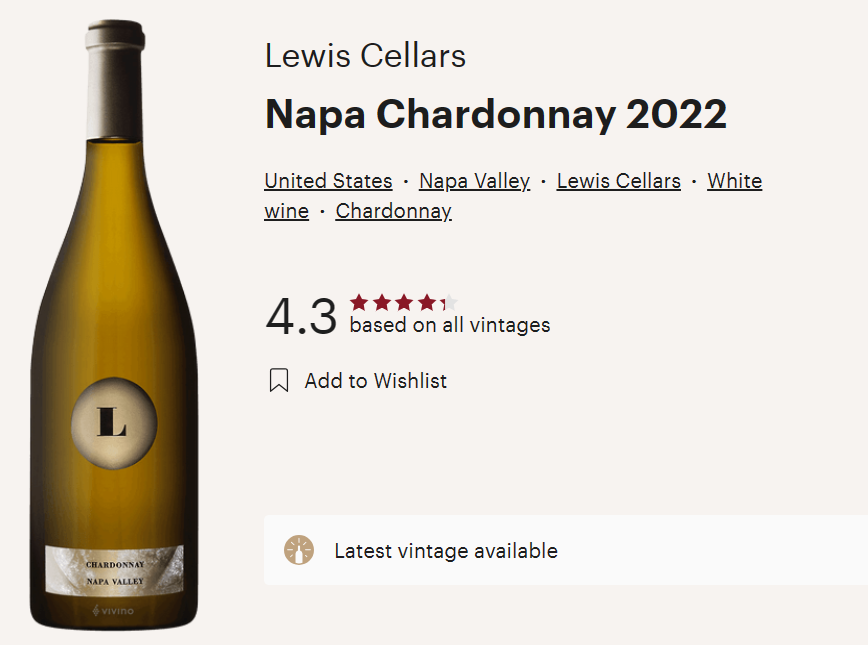This screenshot has height=645, width=868.
Task: Click the "based on all vintages" text
Action: coord(449,325)
